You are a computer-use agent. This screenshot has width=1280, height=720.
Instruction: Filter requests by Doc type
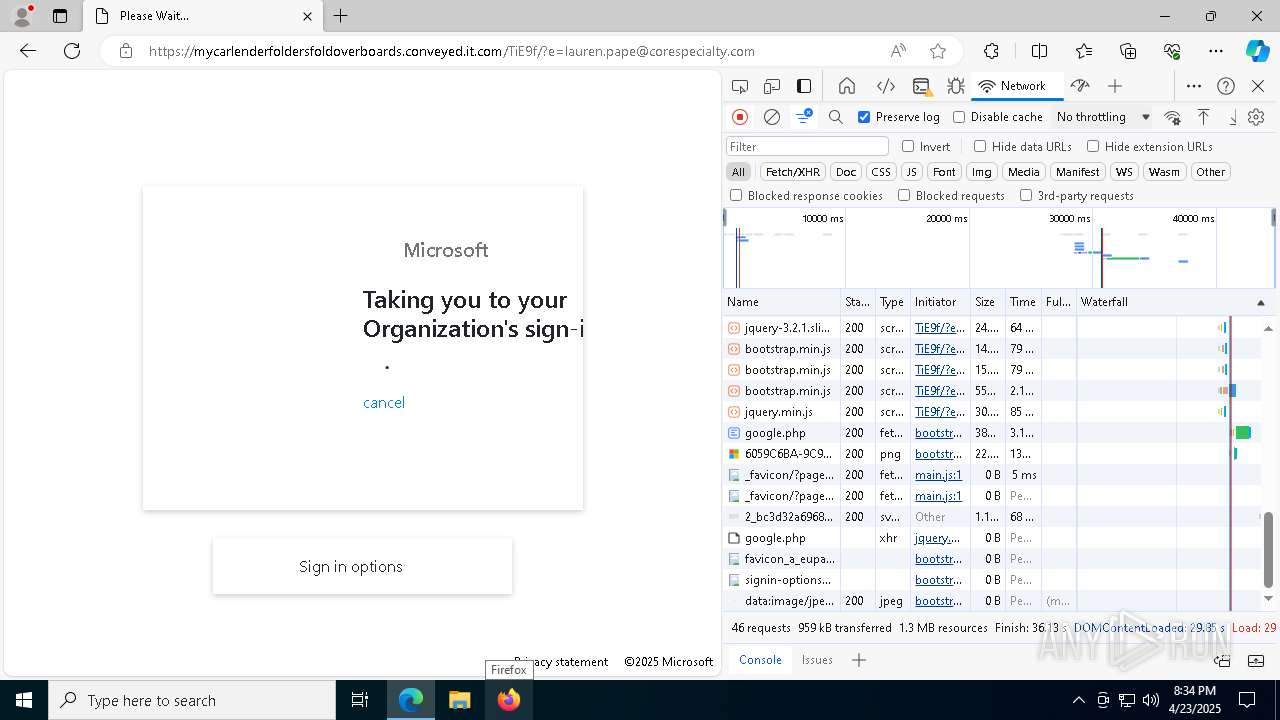846,172
